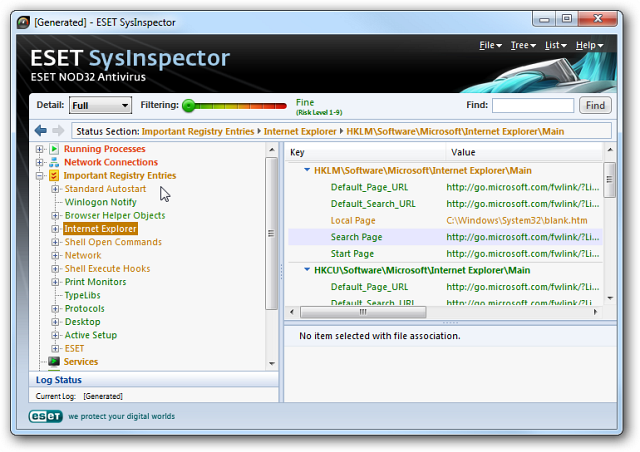Select the Search Page registry row
The width and height of the screenshot is (640, 452).
click(445, 237)
